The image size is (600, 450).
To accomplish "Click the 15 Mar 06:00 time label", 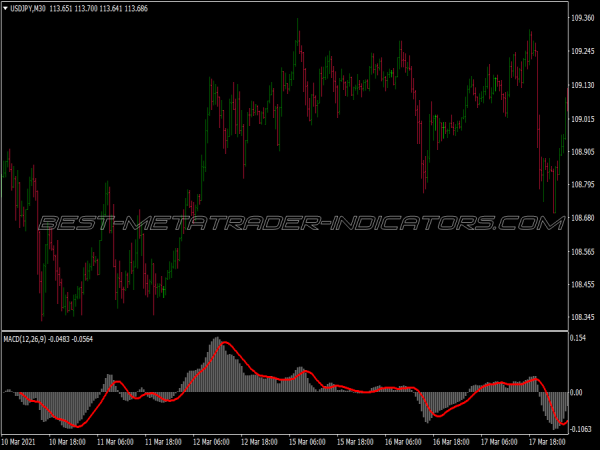I will tap(307, 442).
